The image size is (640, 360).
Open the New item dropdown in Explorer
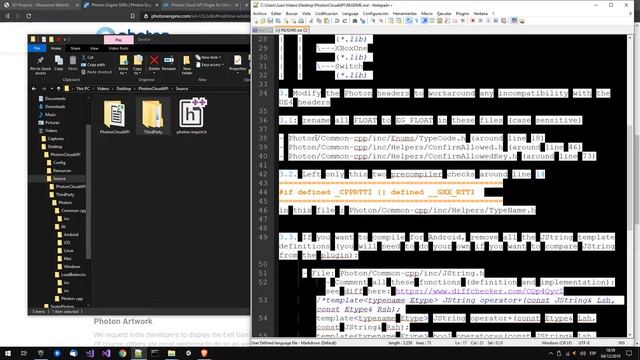(x=208, y=58)
